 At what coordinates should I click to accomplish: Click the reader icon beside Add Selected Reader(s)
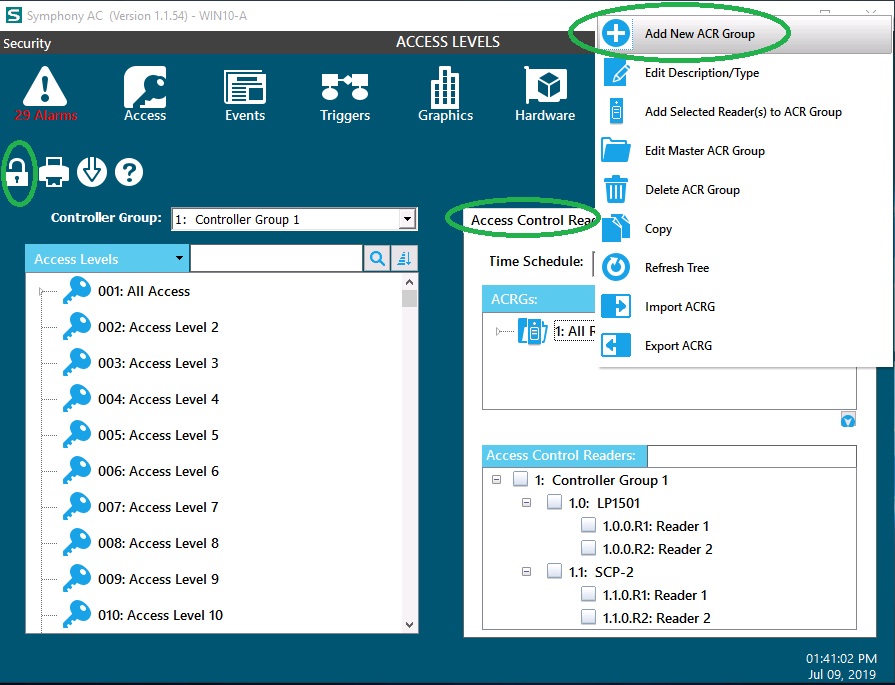pyautogui.click(x=616, y=111)
